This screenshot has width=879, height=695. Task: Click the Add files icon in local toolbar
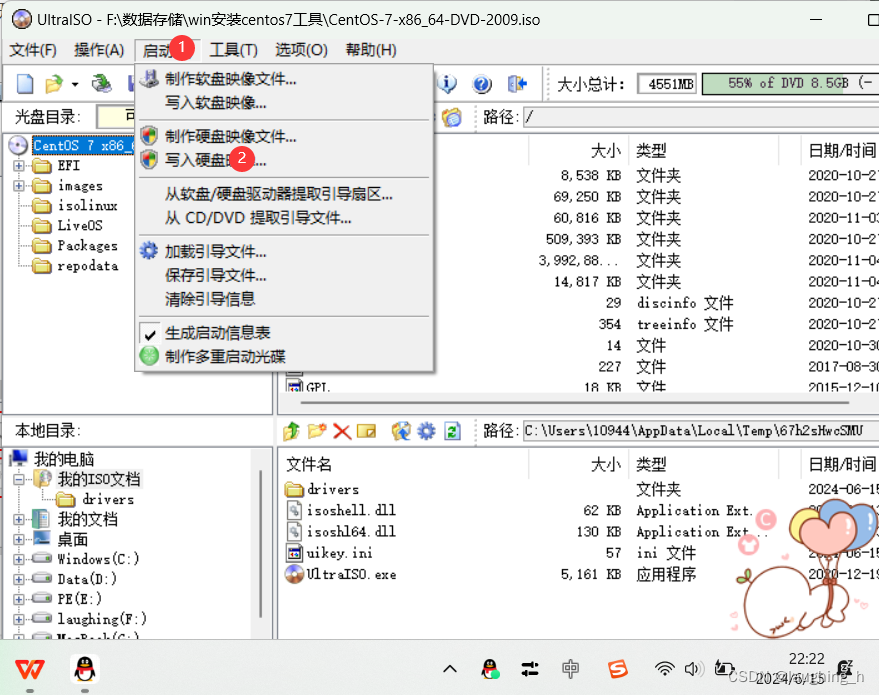pos(401,431)
